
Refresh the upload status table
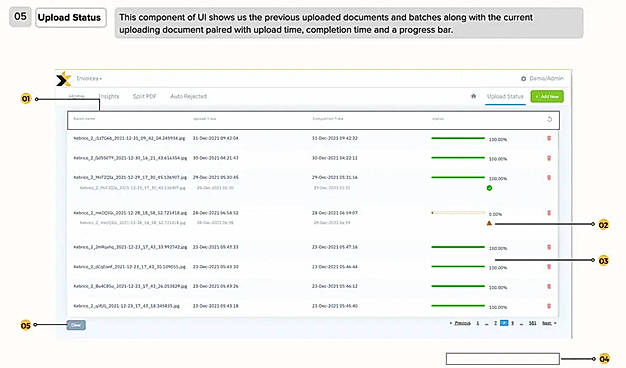pyautogui.click(x=549, y=119)
